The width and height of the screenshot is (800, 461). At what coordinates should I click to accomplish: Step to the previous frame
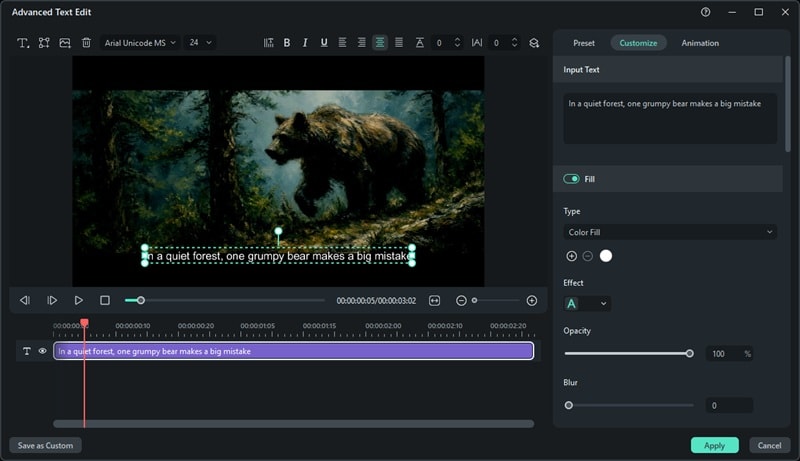(24, 300)
